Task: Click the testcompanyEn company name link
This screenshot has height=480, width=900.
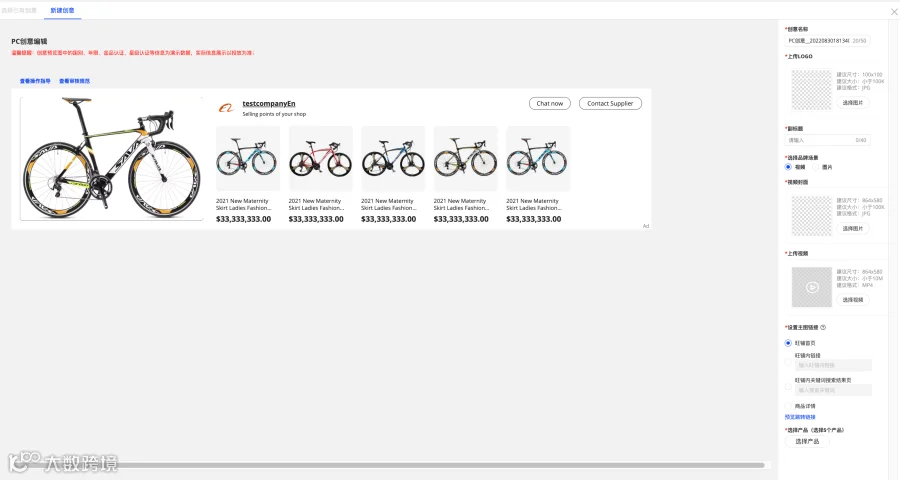Action: pos(269,103)
